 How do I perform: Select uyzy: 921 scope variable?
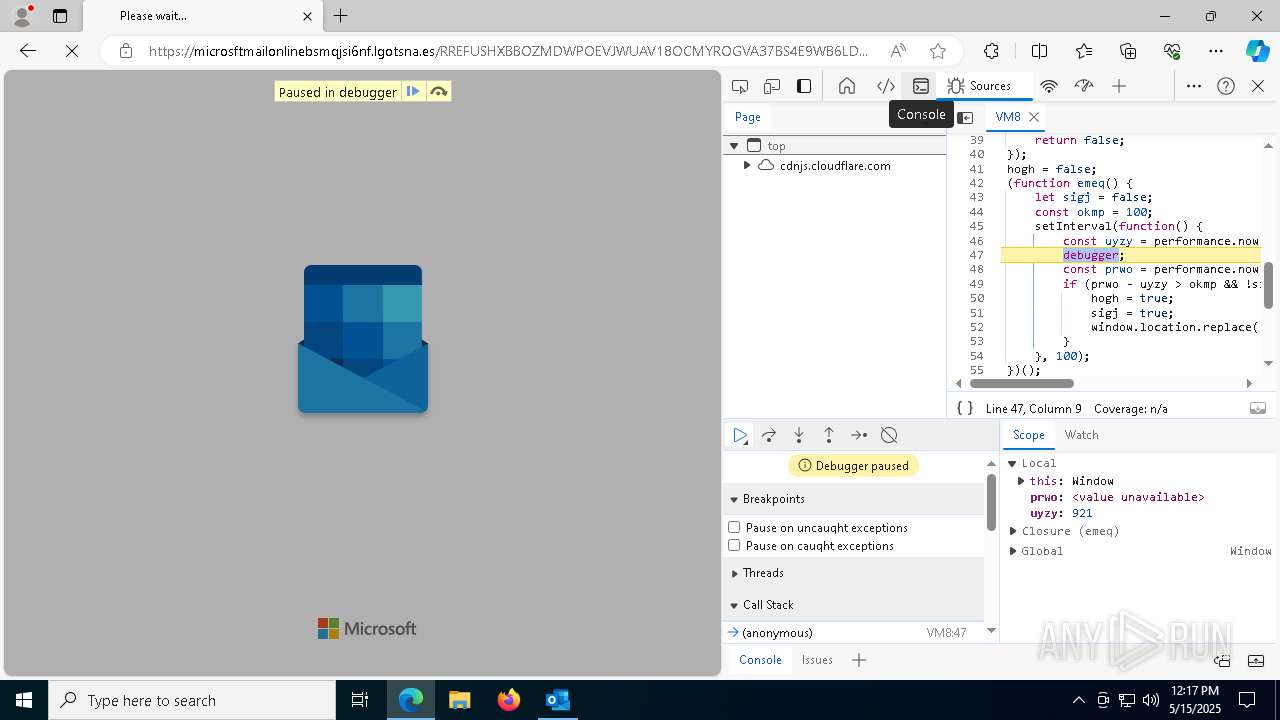click(x=1061, y=513)
